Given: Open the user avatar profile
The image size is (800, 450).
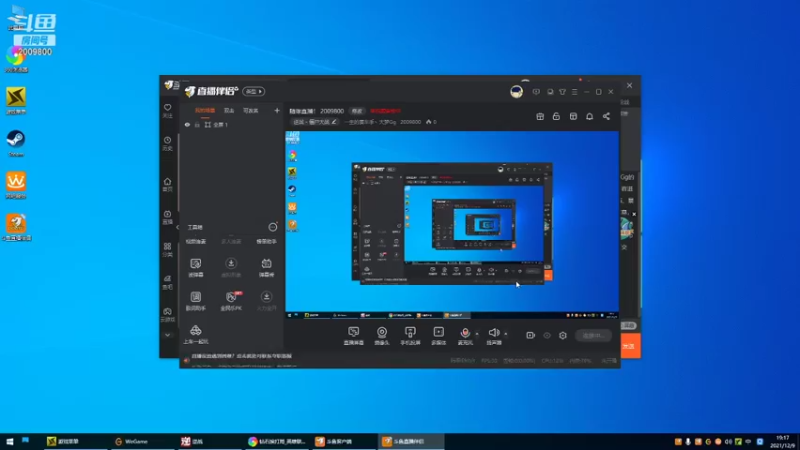Looking at the screenshot, I should coord(516,91).
